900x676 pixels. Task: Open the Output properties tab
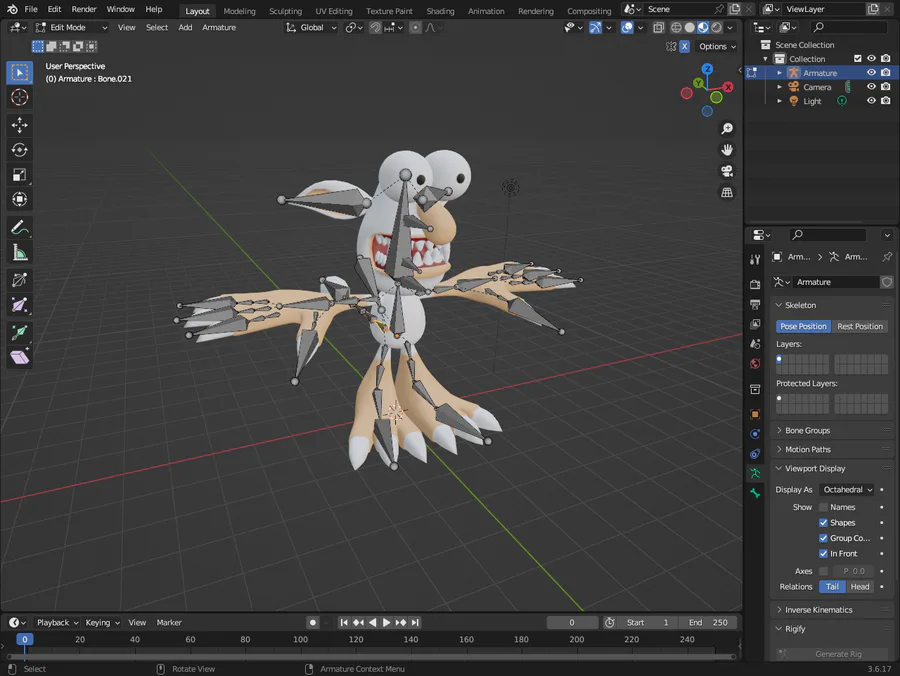[x=755, y=304]
